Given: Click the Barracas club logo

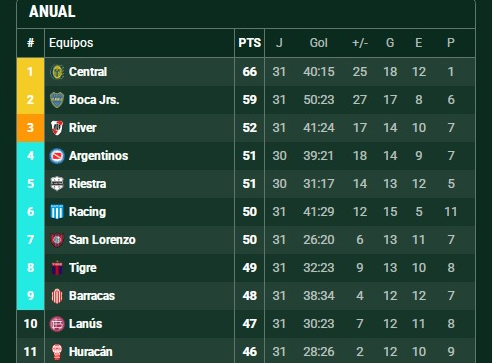Looking at the screenshot, I should pos(57,296).
